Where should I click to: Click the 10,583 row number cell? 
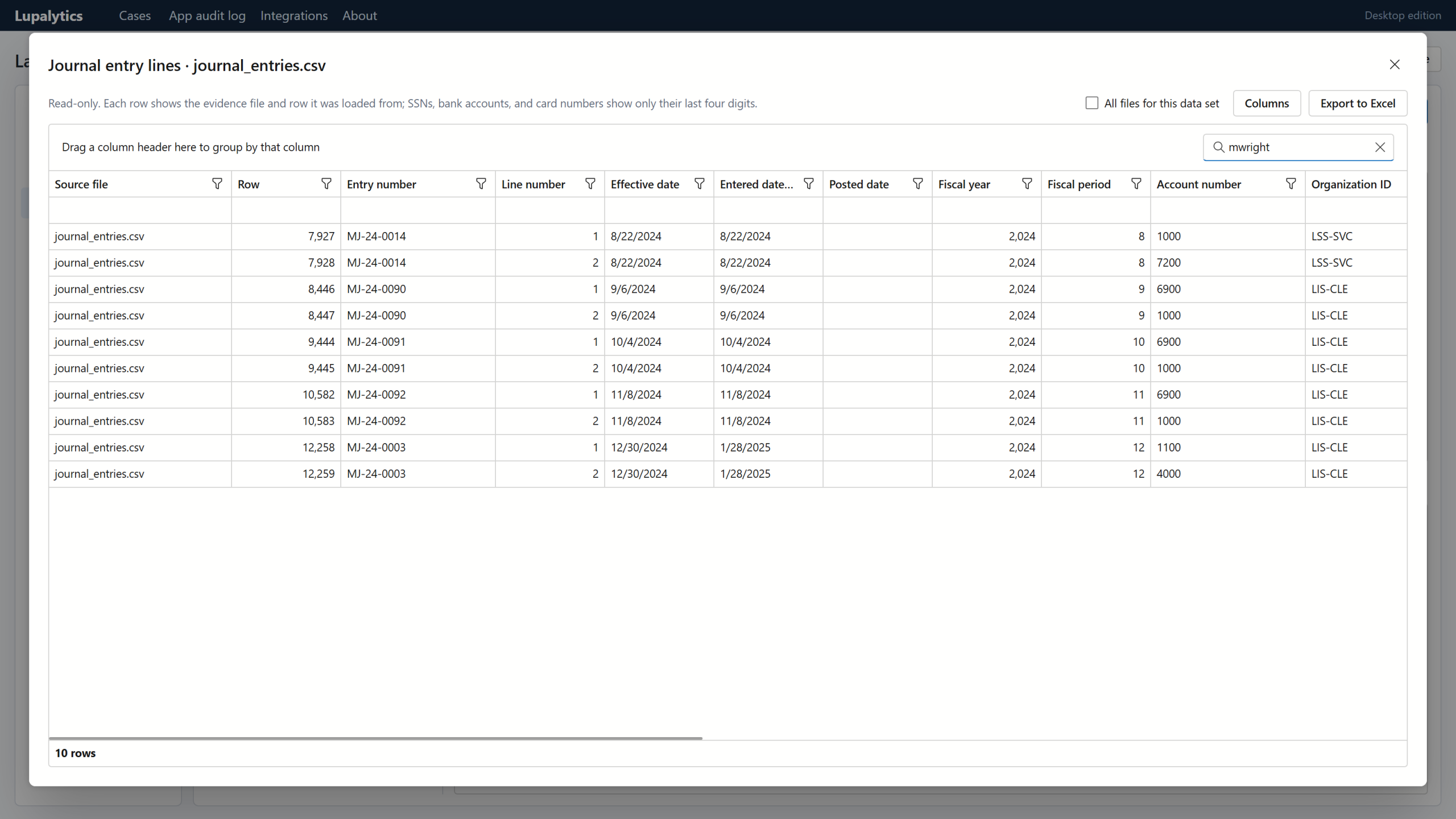tap(286, 421)
